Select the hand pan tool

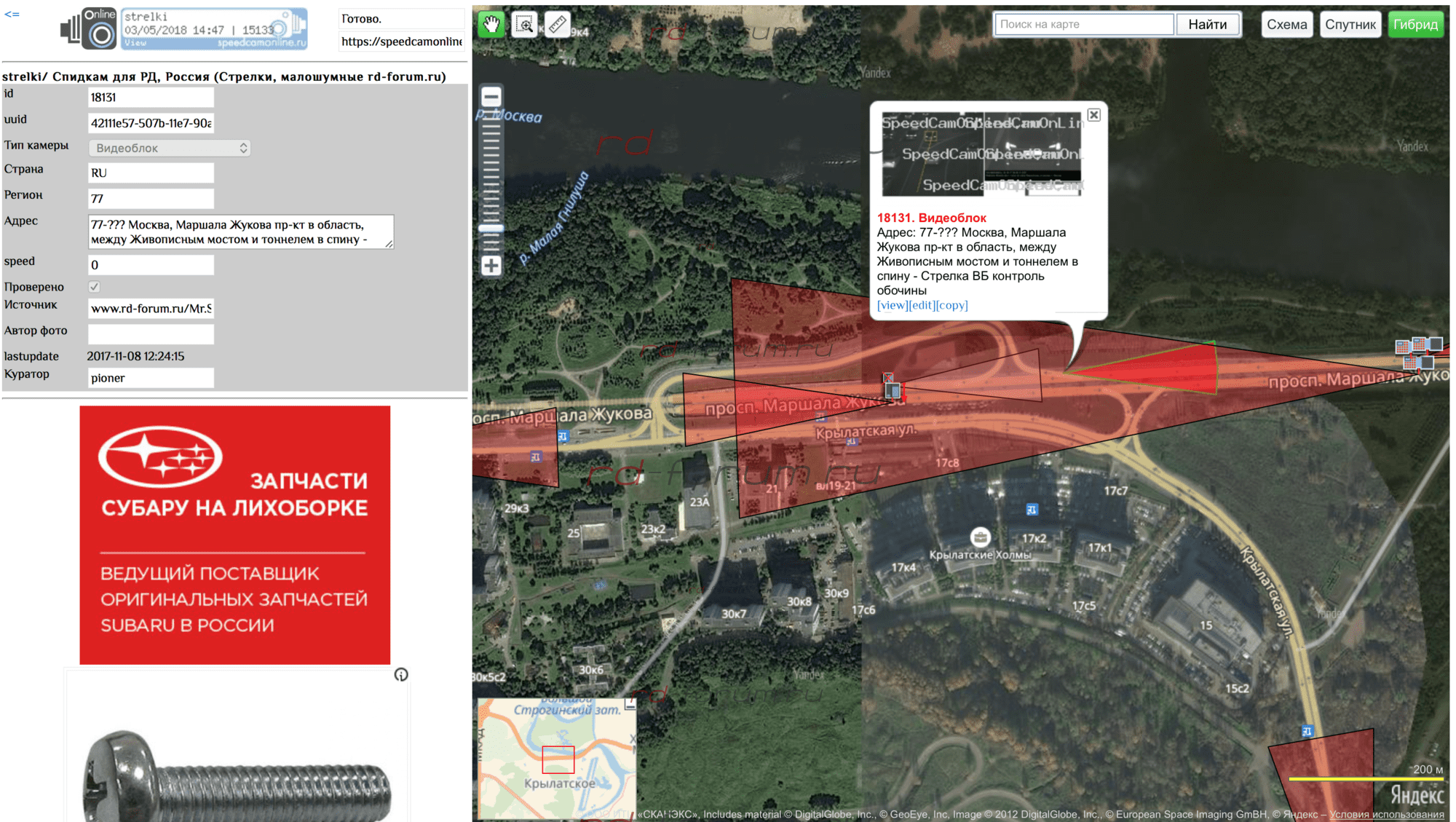491,25
